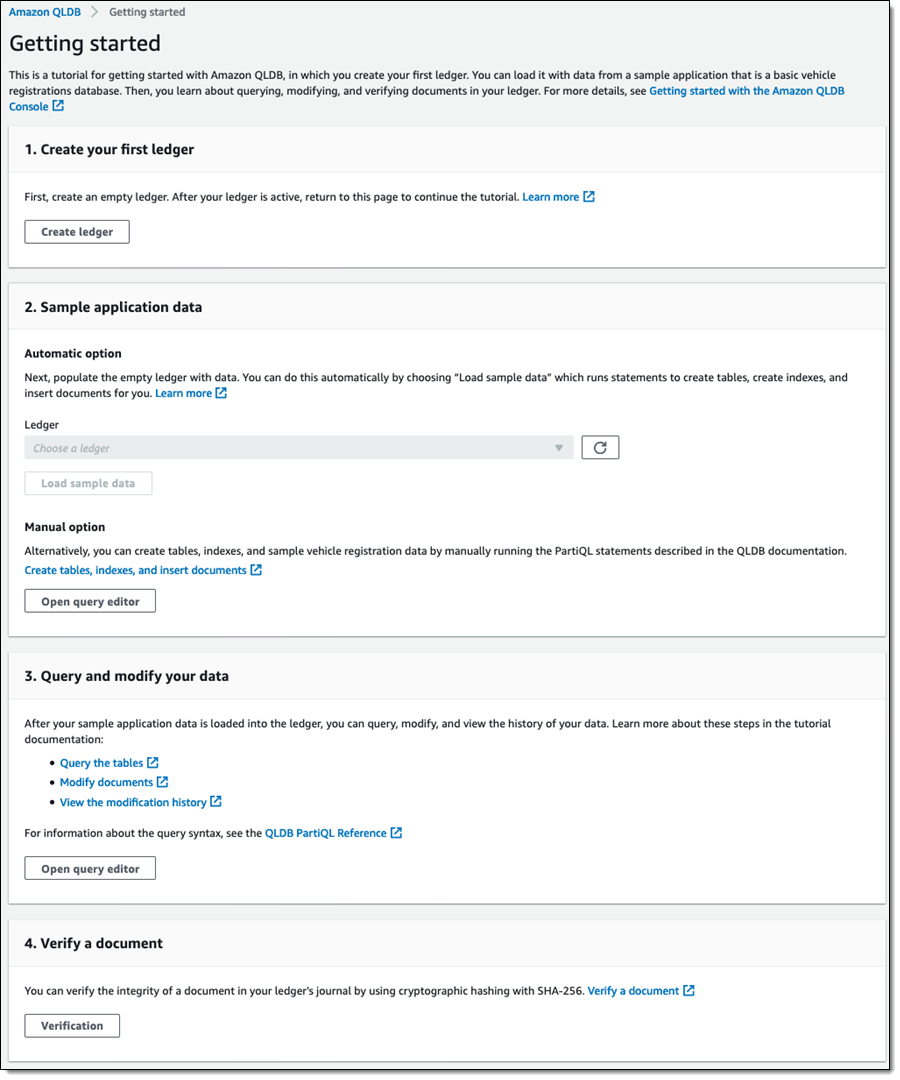Click external link icon next to Verify a document

coord(689,991)
